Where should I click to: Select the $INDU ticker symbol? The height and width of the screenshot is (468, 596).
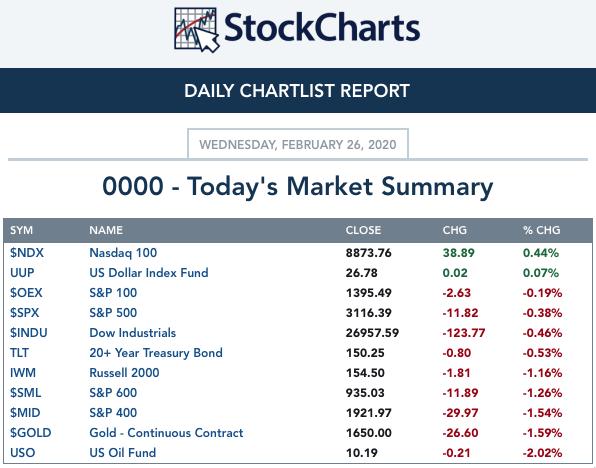pyautogui.click(x=29, y=333)
